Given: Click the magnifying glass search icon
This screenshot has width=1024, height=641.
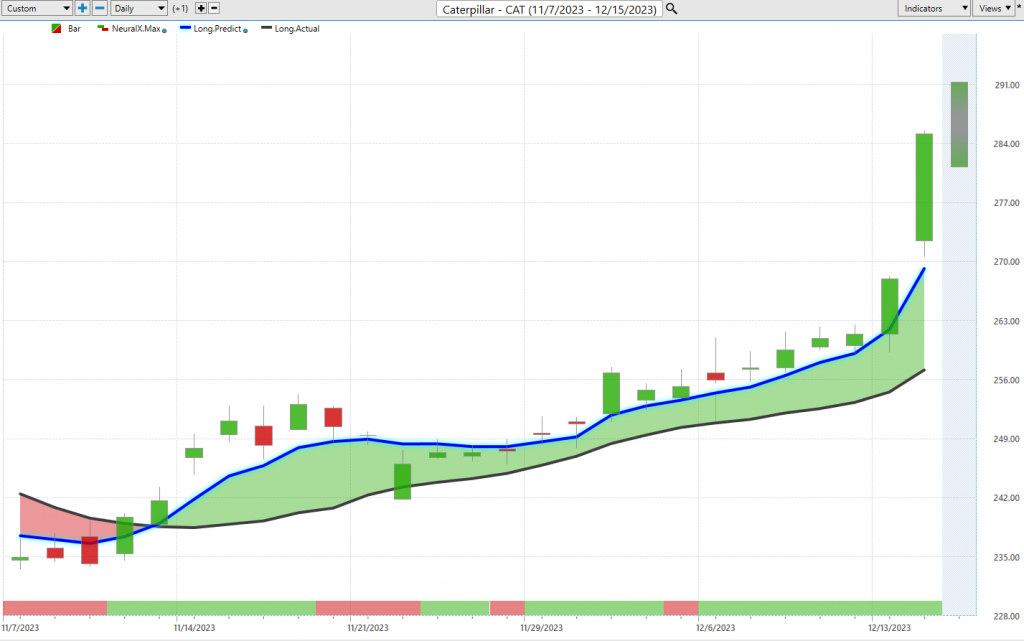Looking at the screenshot, I should 671,9.
